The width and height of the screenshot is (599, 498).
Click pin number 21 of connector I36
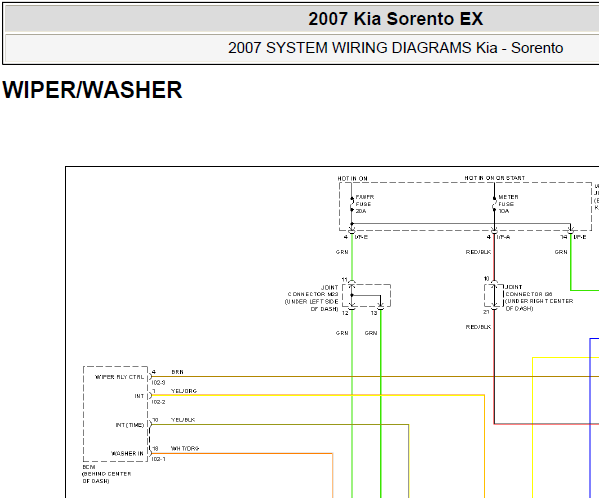coord(486,312)
